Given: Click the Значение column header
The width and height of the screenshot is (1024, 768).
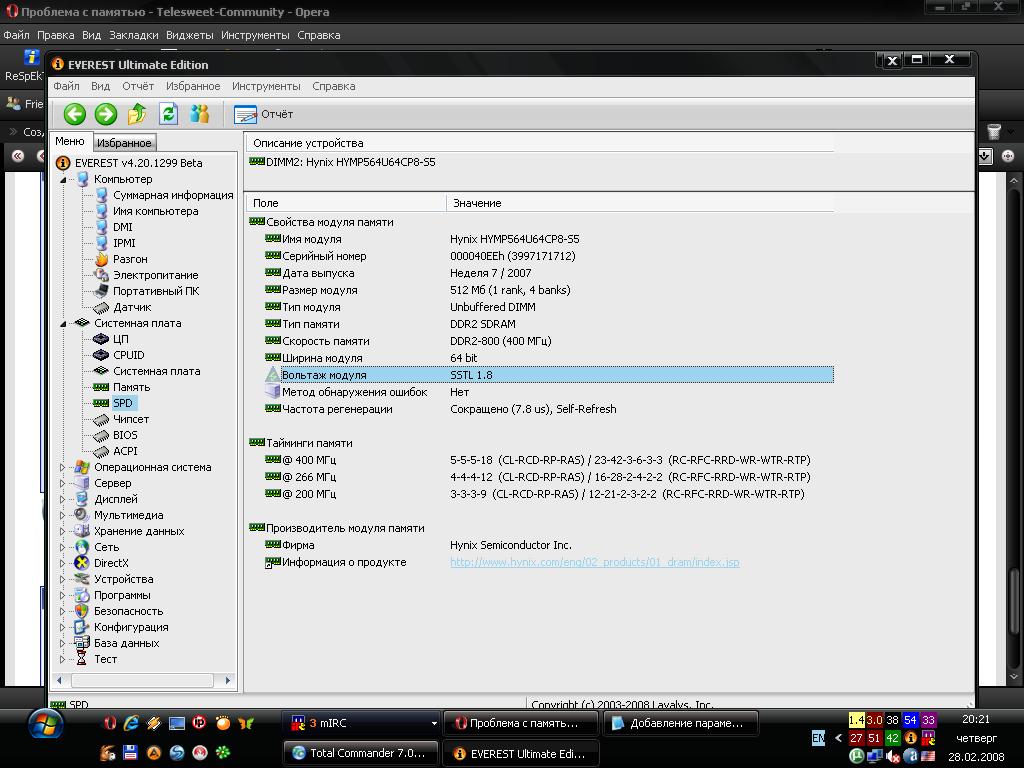Looking at the screenshot, I should tap(477, 203).
